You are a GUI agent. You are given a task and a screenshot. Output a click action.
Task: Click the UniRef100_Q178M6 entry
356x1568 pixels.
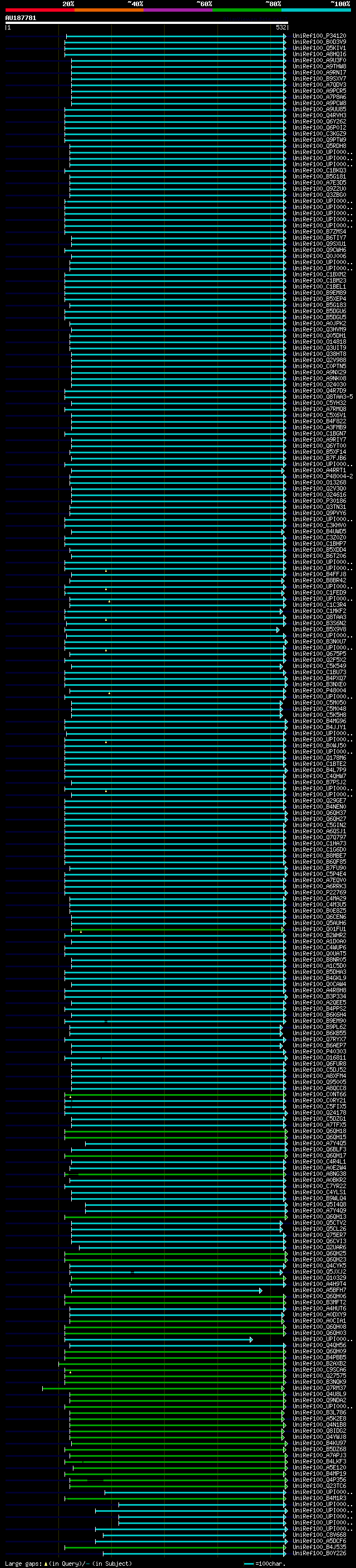click(x=319, y=758)
